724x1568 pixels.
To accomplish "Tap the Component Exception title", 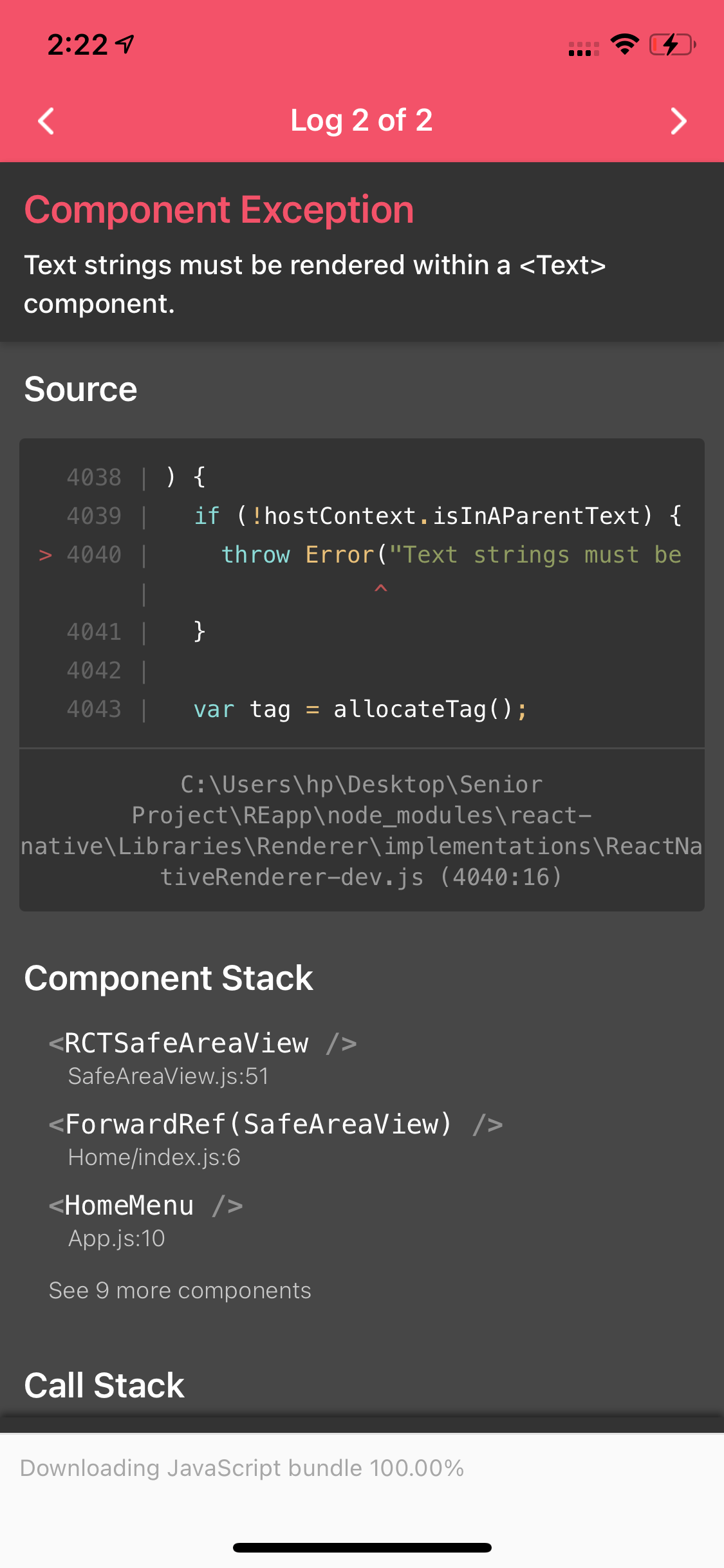I will coord(219,209).
